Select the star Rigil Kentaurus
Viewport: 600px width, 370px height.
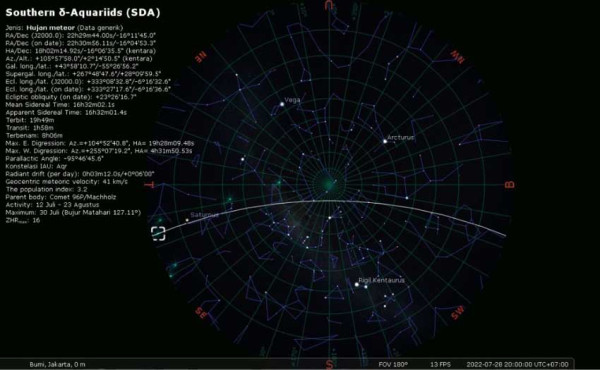[357, 284]
